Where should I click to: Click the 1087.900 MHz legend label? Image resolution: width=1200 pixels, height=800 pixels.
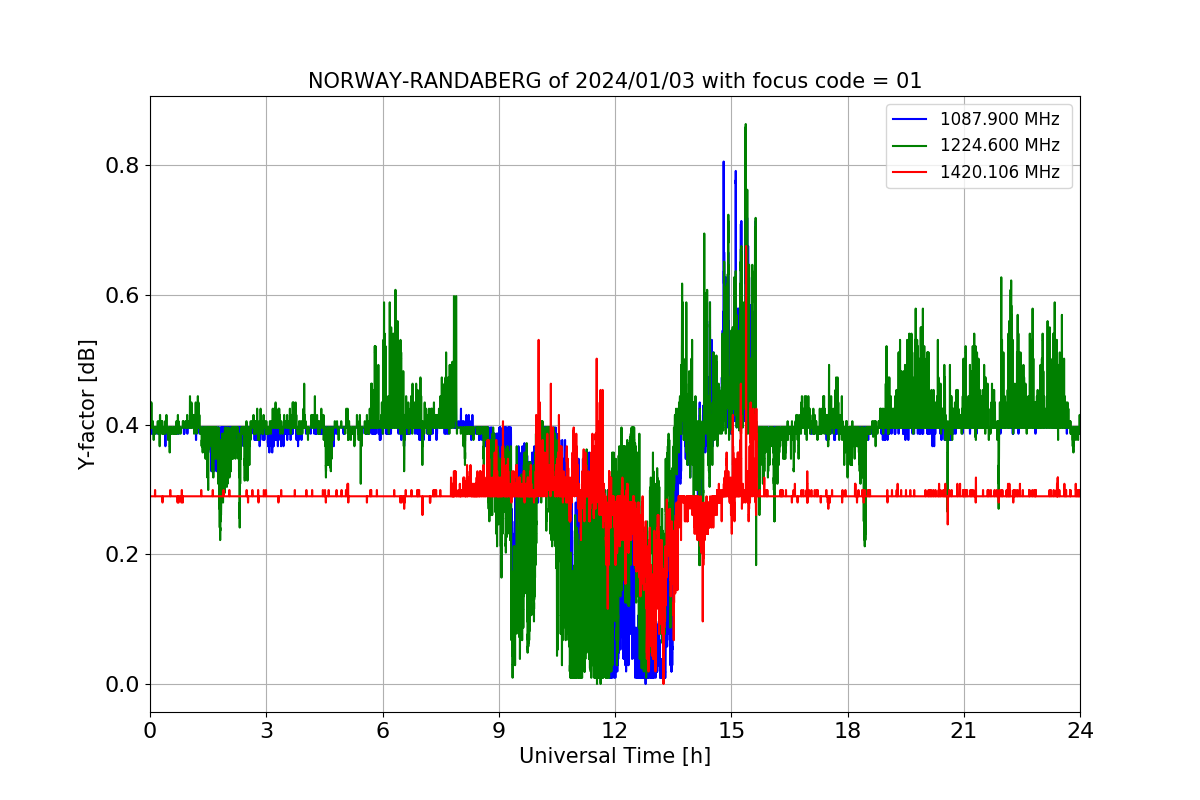click(x=999, y=120)
